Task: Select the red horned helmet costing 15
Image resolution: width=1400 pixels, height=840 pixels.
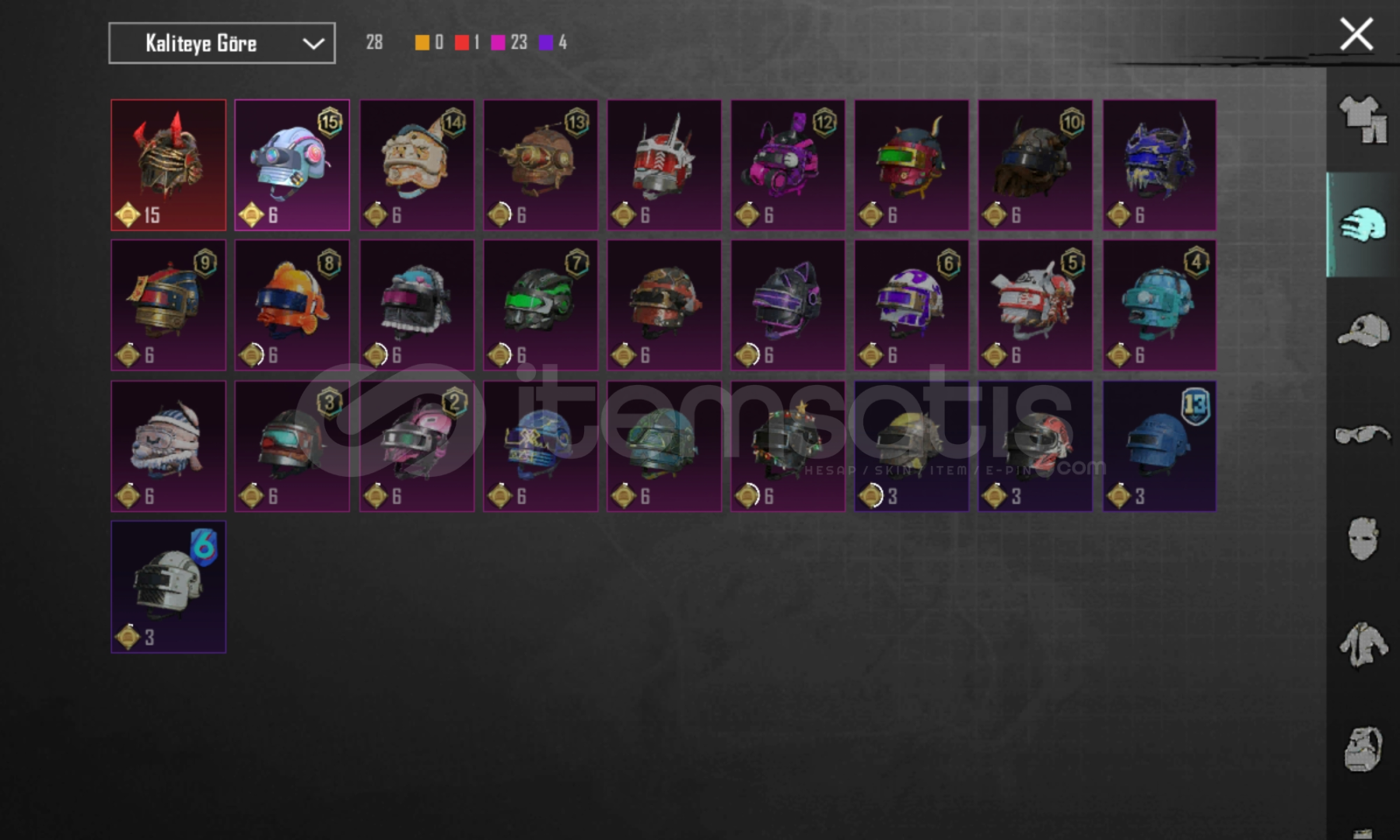Action: (x=169, y=165)
